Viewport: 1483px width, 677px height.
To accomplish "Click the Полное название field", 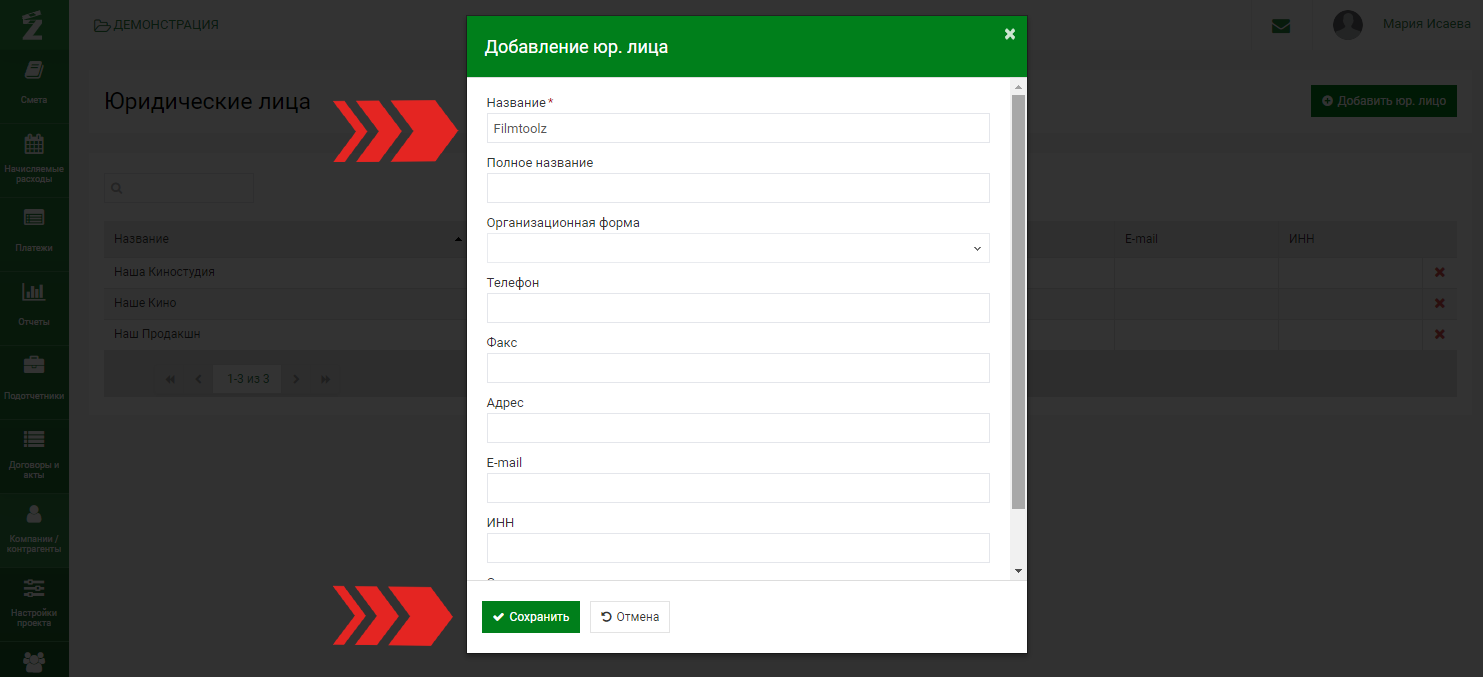I will [x=738, y=188].
